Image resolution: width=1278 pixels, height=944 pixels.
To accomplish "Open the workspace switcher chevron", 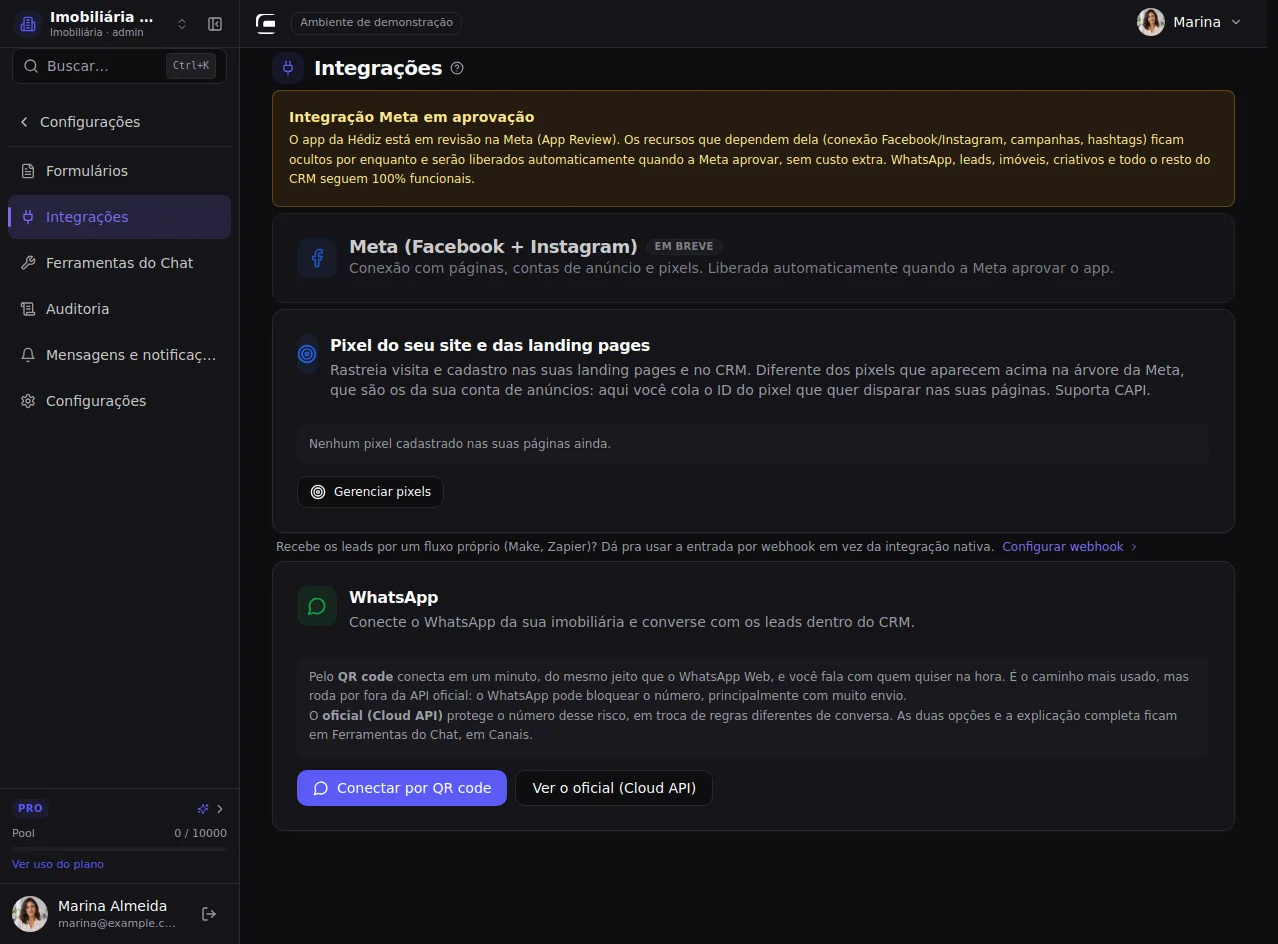I will coord(182,24).
